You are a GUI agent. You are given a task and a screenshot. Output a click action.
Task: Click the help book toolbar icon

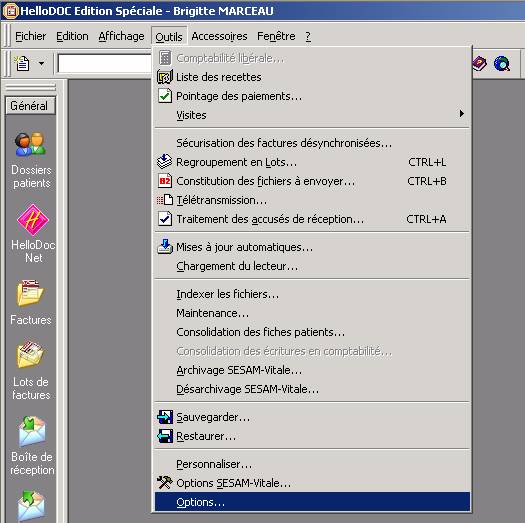479,63
